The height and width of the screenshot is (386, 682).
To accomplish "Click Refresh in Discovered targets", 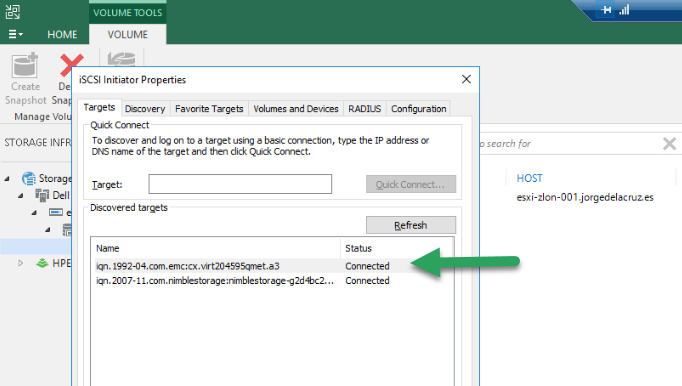I will (411, 225).
